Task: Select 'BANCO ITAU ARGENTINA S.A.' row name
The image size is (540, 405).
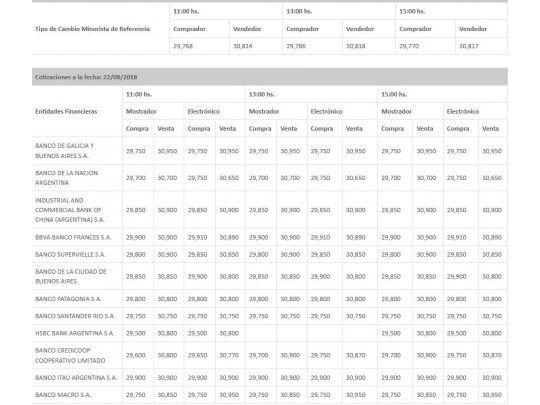Action: point(76,377)
